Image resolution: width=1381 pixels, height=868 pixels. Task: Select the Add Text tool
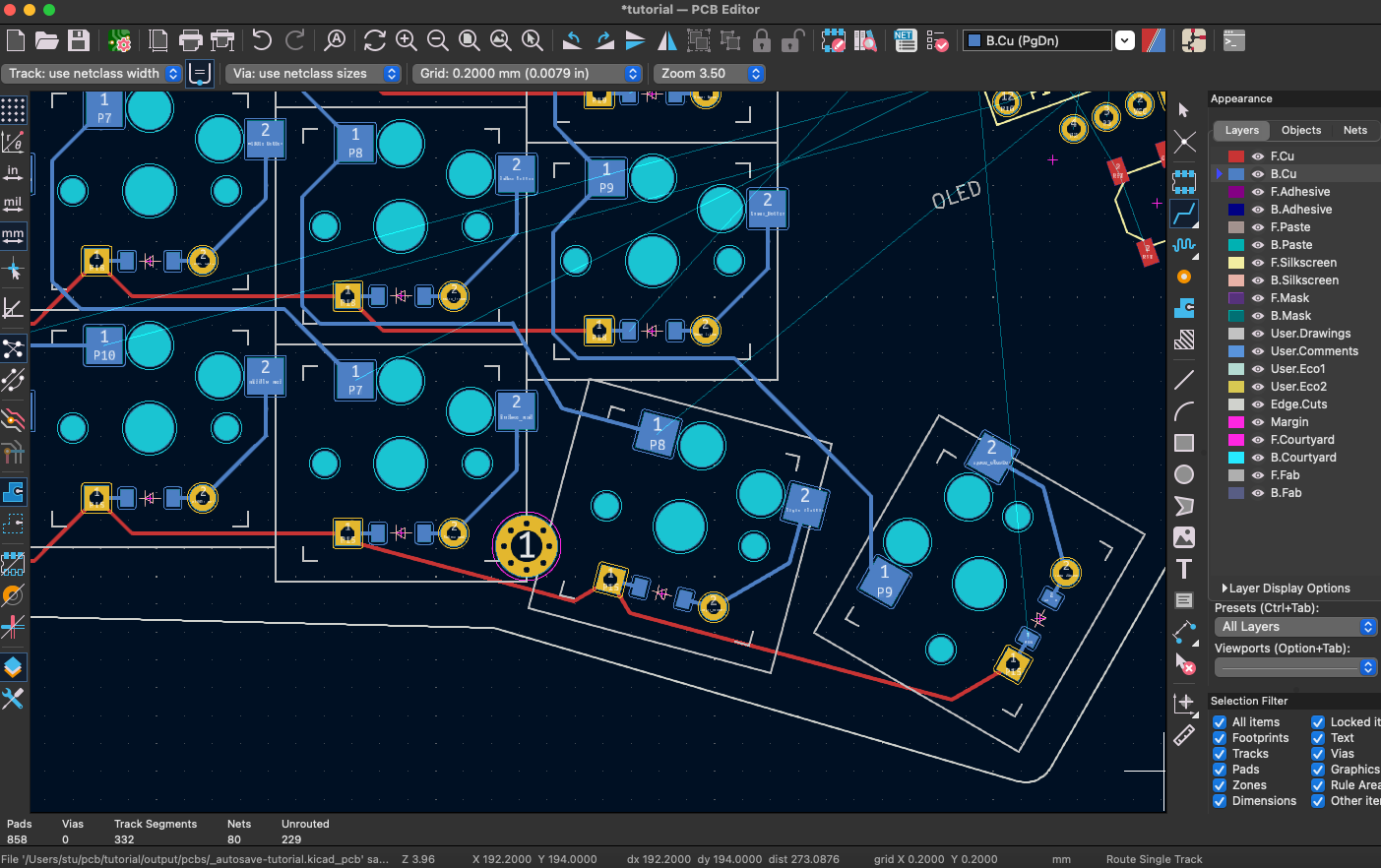(1184, 569)
